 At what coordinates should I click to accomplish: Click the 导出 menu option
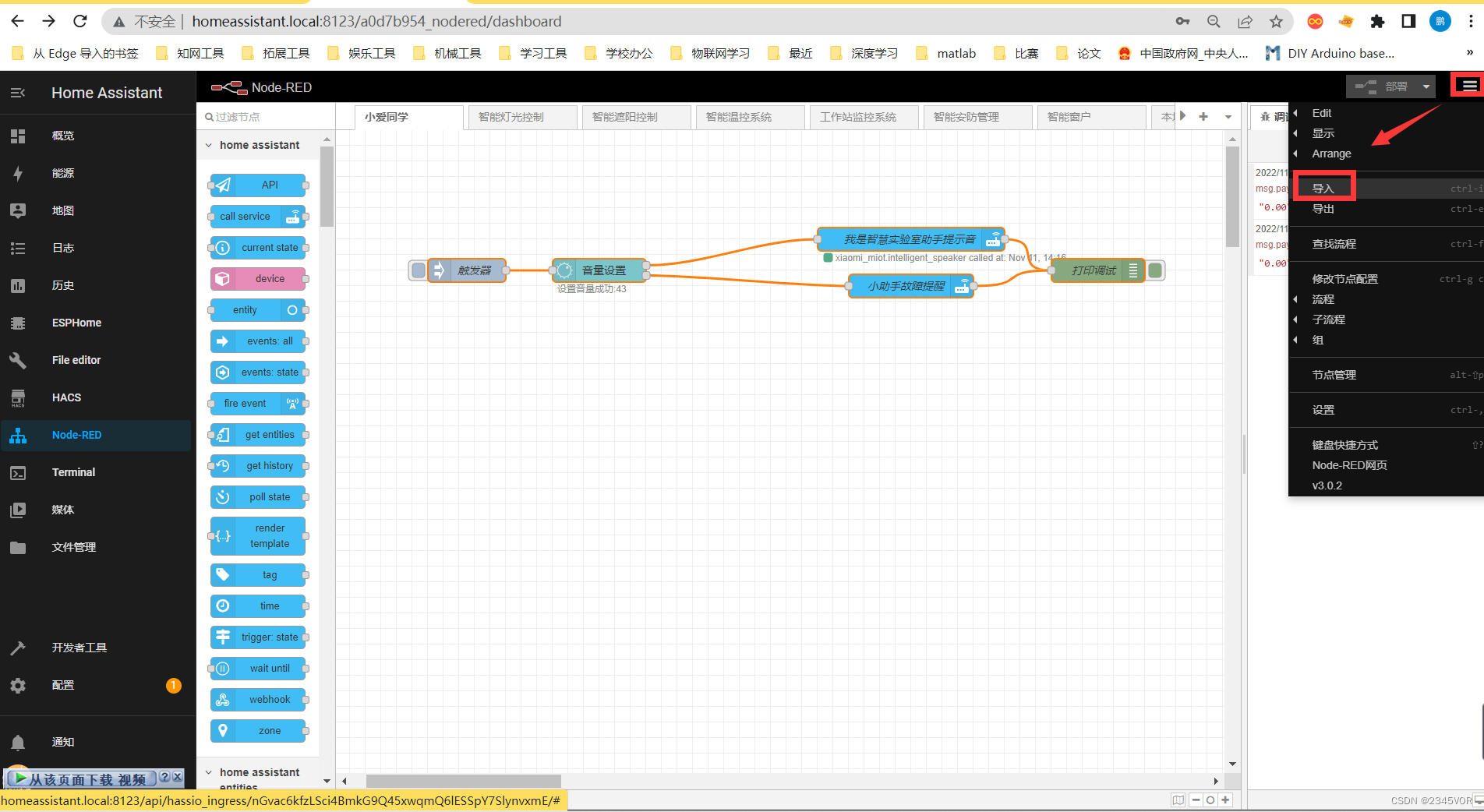[1323, 209]
